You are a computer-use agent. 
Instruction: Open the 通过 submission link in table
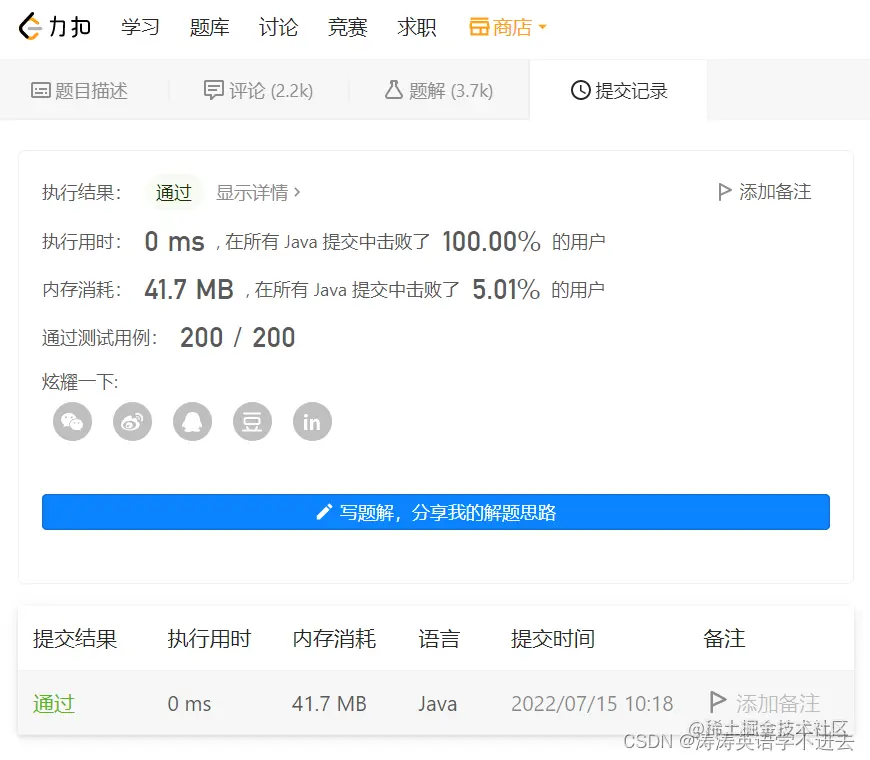(52, 703)
